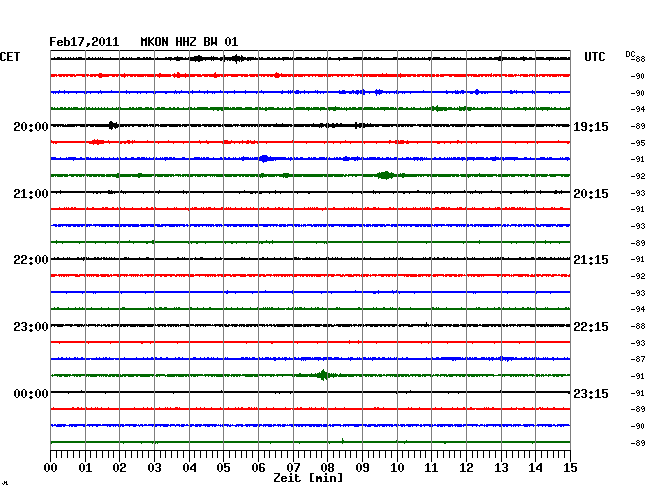Select the red burst near minute 01 below 20:00 trace
The height and width of the screenshot is (494, 650).
point(97,142)
